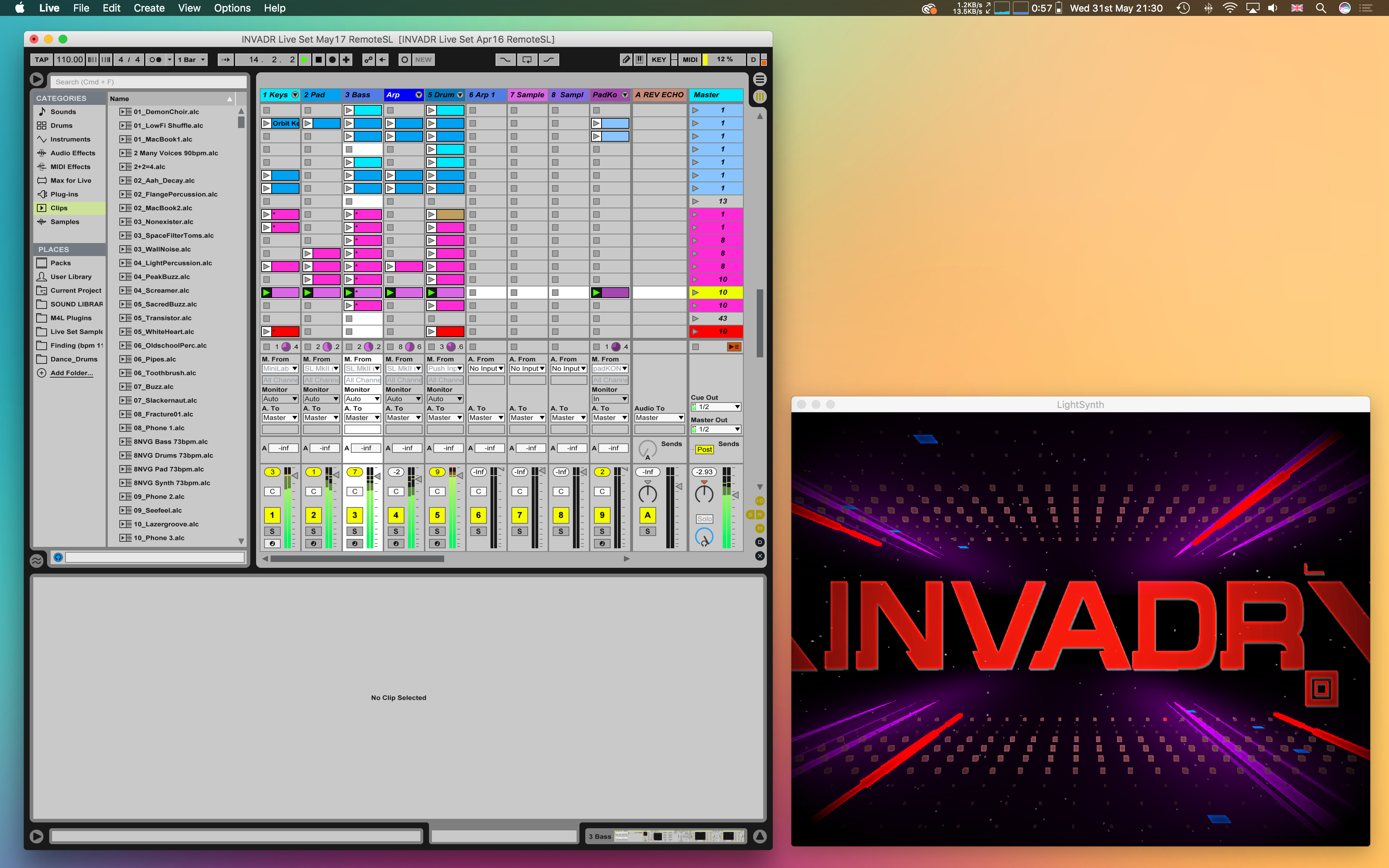The height and width of the screenshot is (868, 1389).
Task: Toggle the Follow button in transport
Action: point(226,60)
